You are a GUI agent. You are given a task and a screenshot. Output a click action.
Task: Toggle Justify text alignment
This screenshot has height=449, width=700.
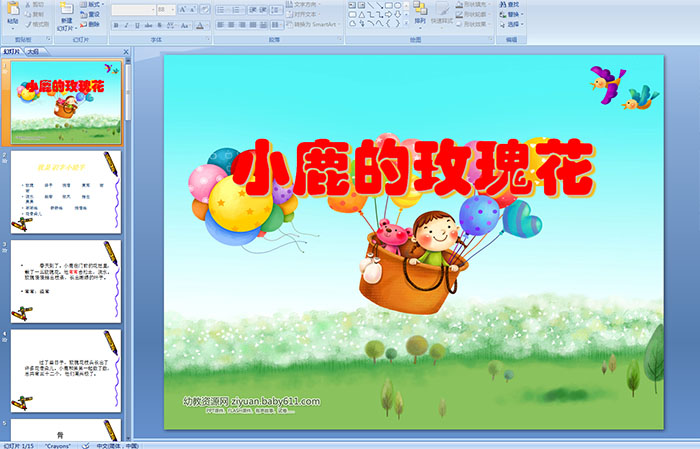tap(253, 25)
